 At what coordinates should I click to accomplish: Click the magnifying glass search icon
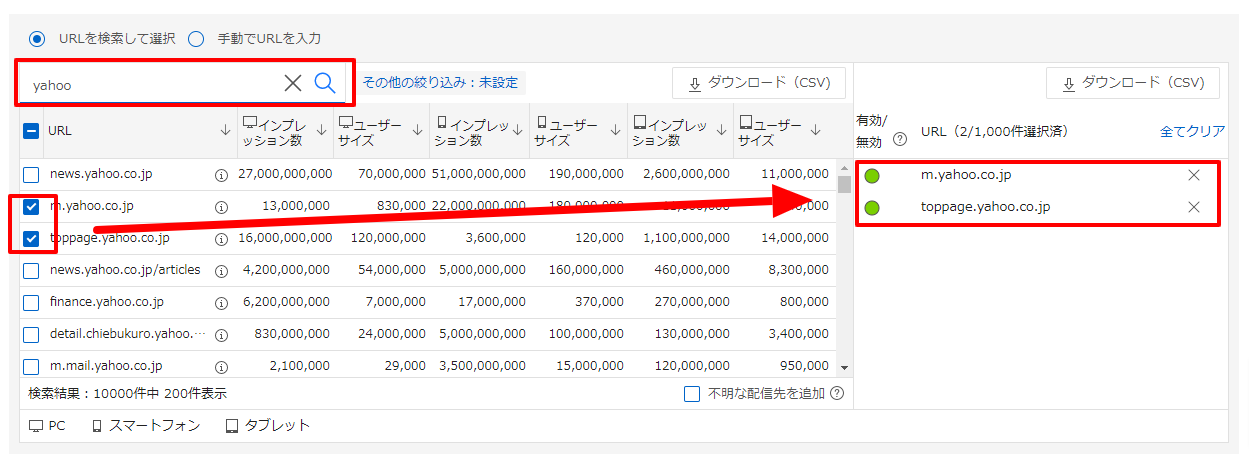point(325,83)
